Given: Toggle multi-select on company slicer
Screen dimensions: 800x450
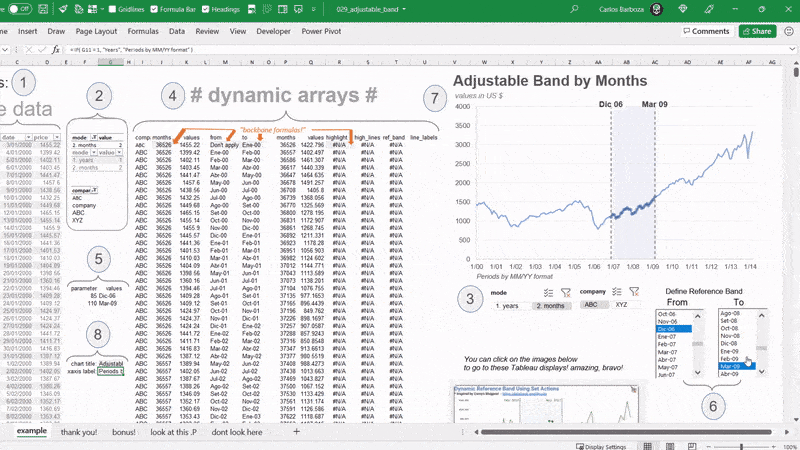Looking at the screenshot, I should (x=617, y=291).
